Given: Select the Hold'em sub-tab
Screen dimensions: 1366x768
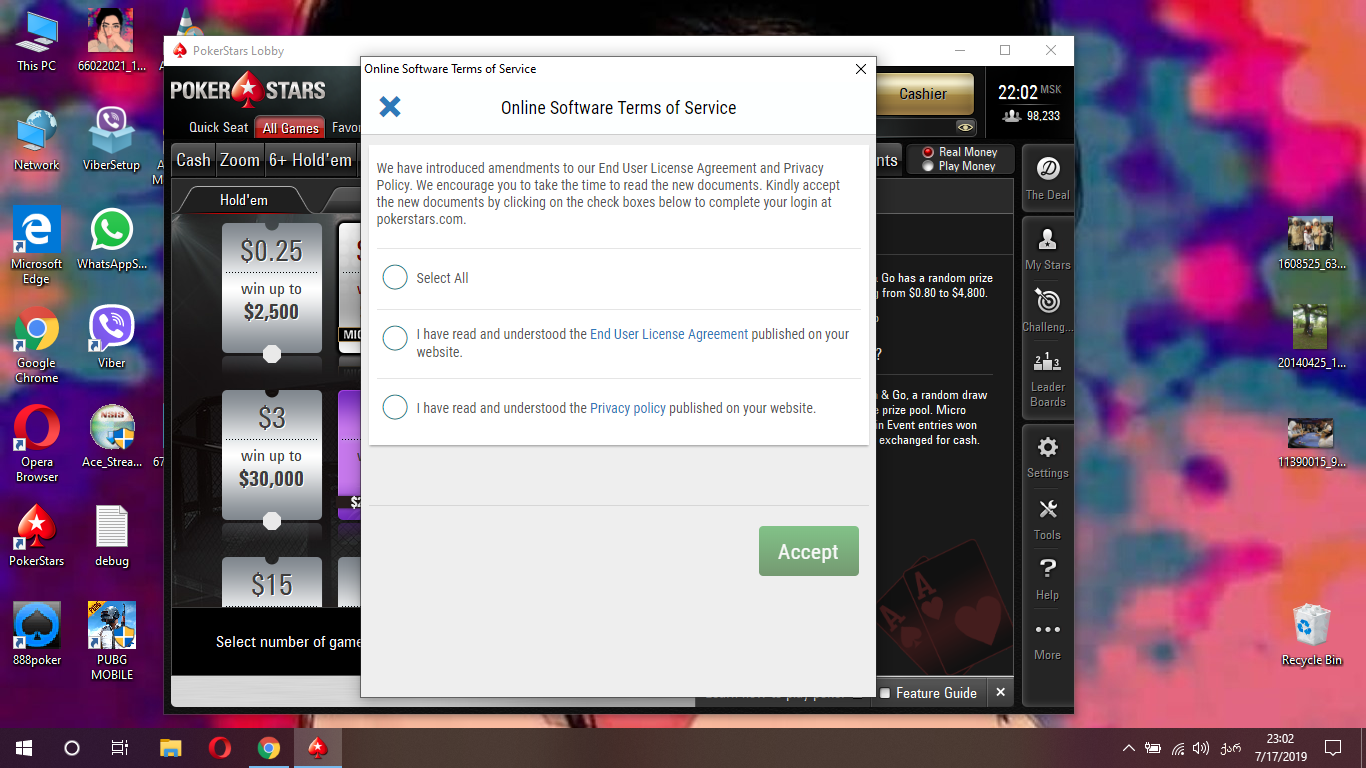Looking at the screenshot, I should coord(244,200).
